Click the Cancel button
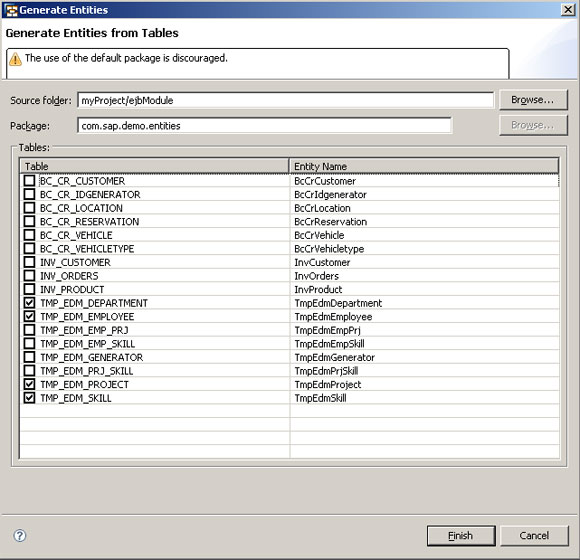 coord(534,536)
